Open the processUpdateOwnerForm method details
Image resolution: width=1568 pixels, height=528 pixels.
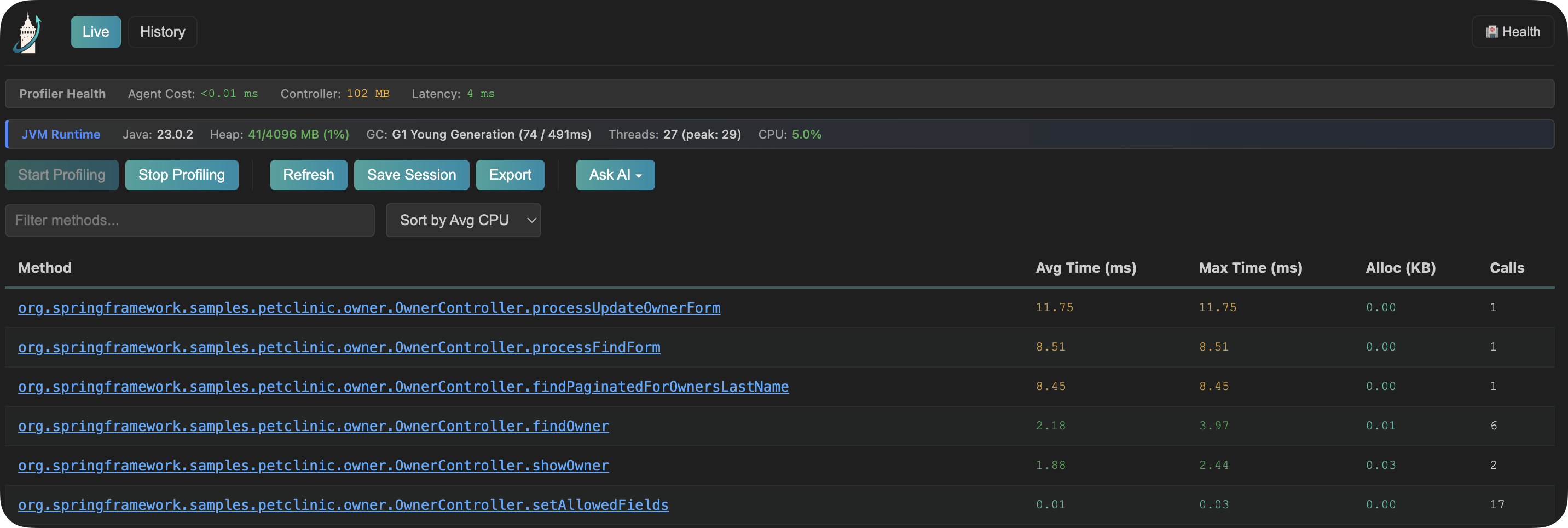coord(369,308)
